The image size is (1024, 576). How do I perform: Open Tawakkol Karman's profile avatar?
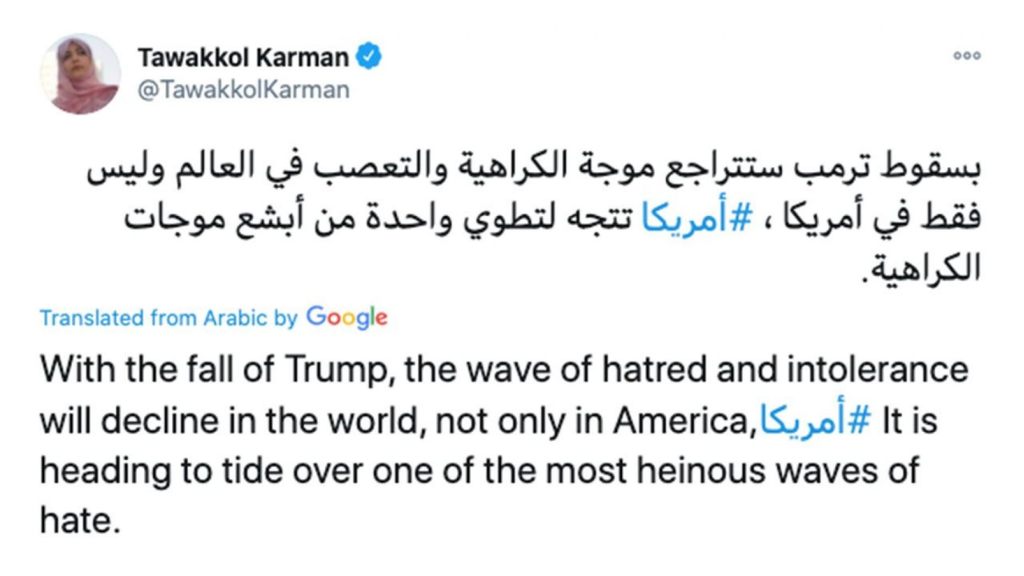point(79,74)
